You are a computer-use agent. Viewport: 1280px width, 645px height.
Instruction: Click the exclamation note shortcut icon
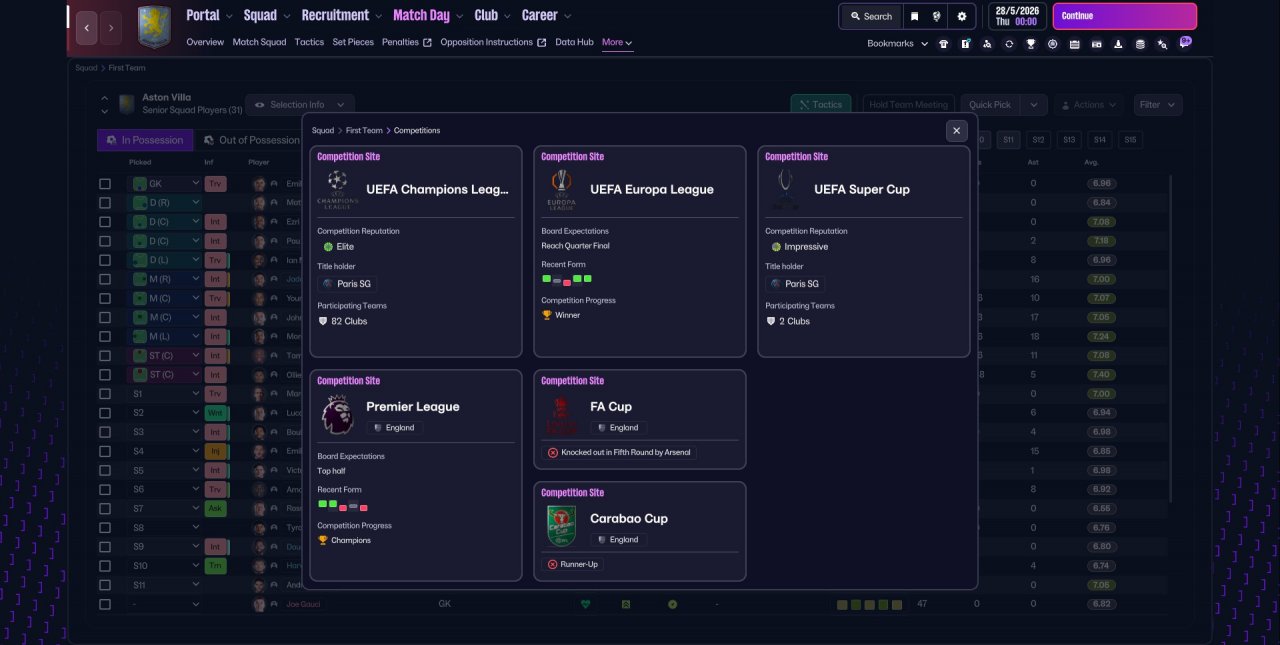point(965,44)
